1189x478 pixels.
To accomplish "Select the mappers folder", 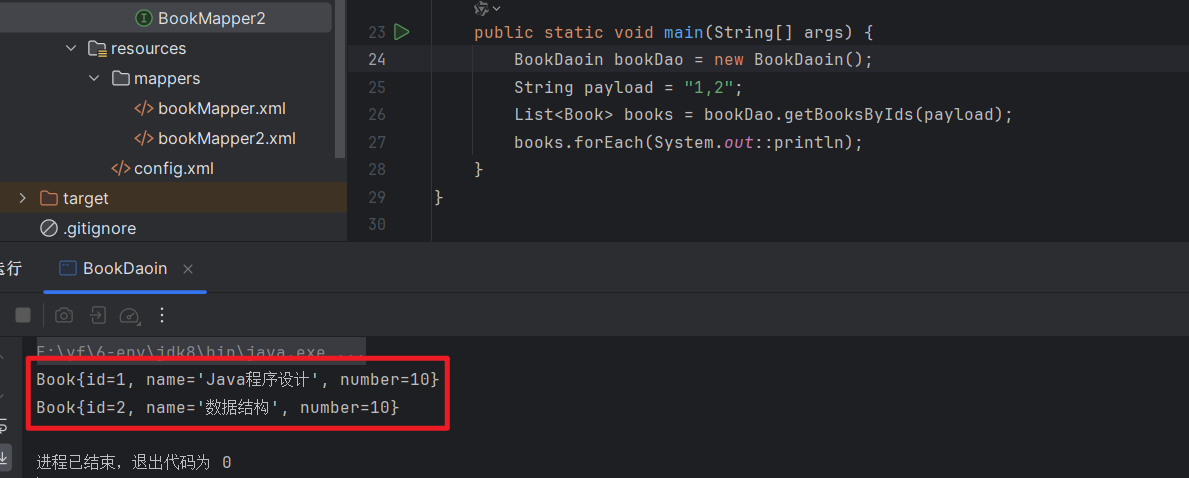I will [x=155, y=78].
